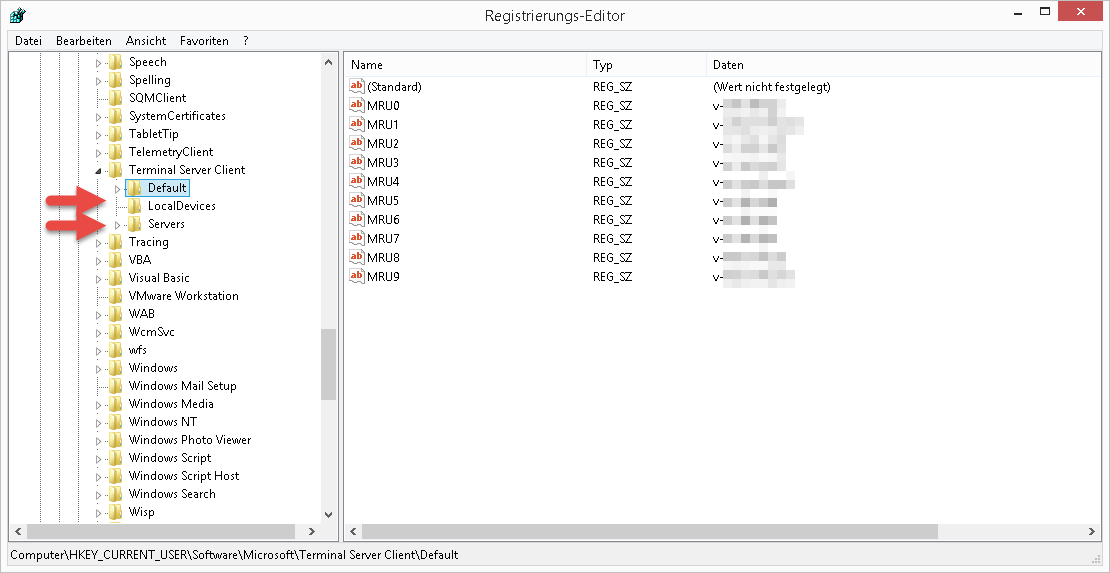Click the folder icon of TabletTip key

[x=115, y=134]
